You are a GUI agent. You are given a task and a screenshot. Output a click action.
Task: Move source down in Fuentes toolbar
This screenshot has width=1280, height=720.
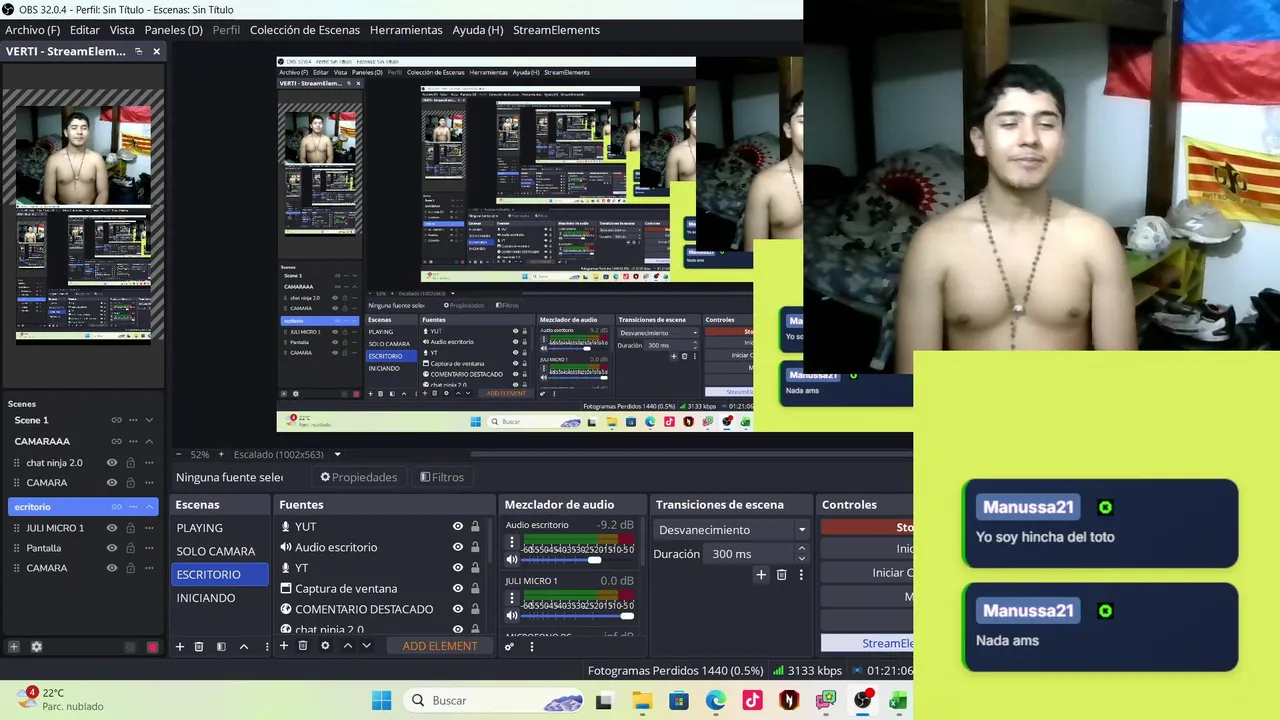[x=366, y=646]
